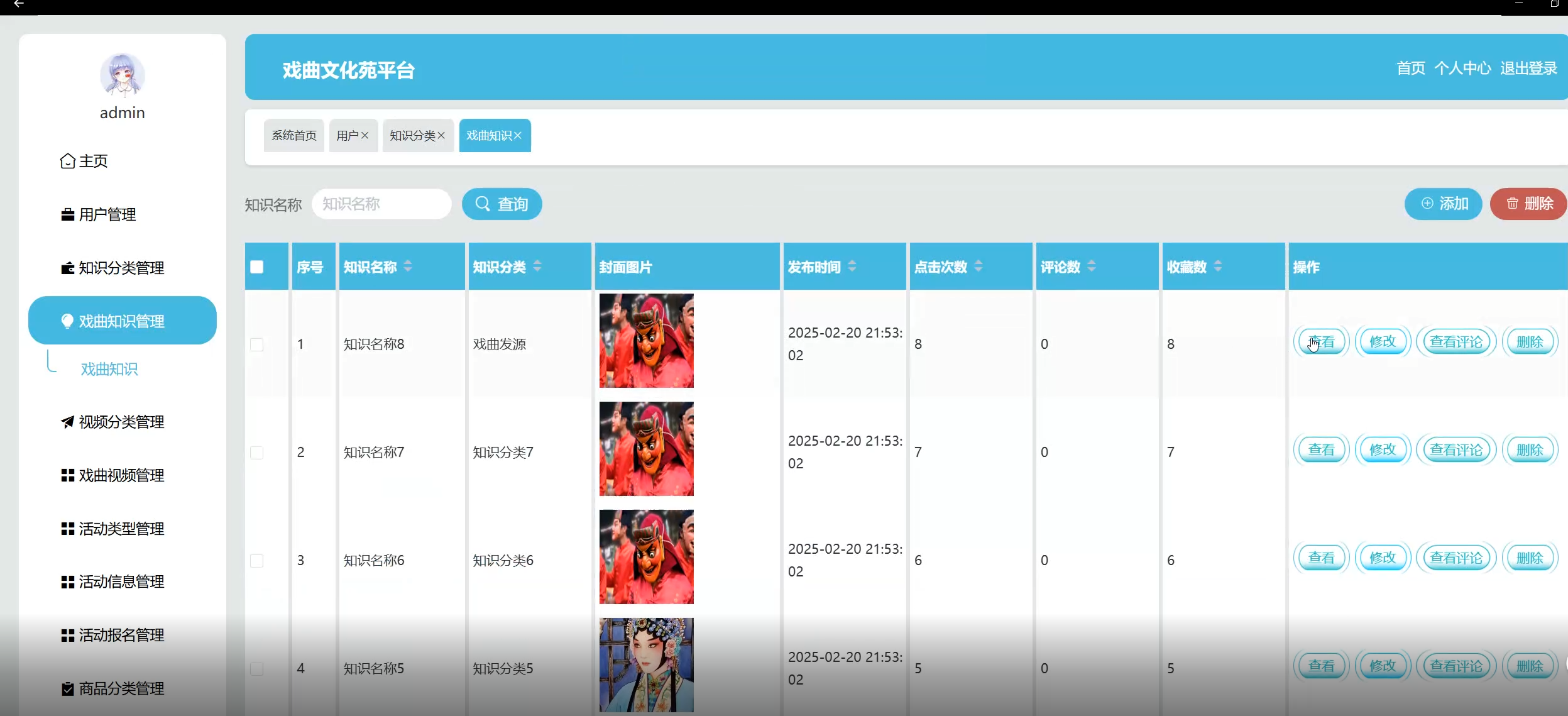Click the back arrow in title bar
This screenshot has width=1568, height=716.
pos(18,4)
